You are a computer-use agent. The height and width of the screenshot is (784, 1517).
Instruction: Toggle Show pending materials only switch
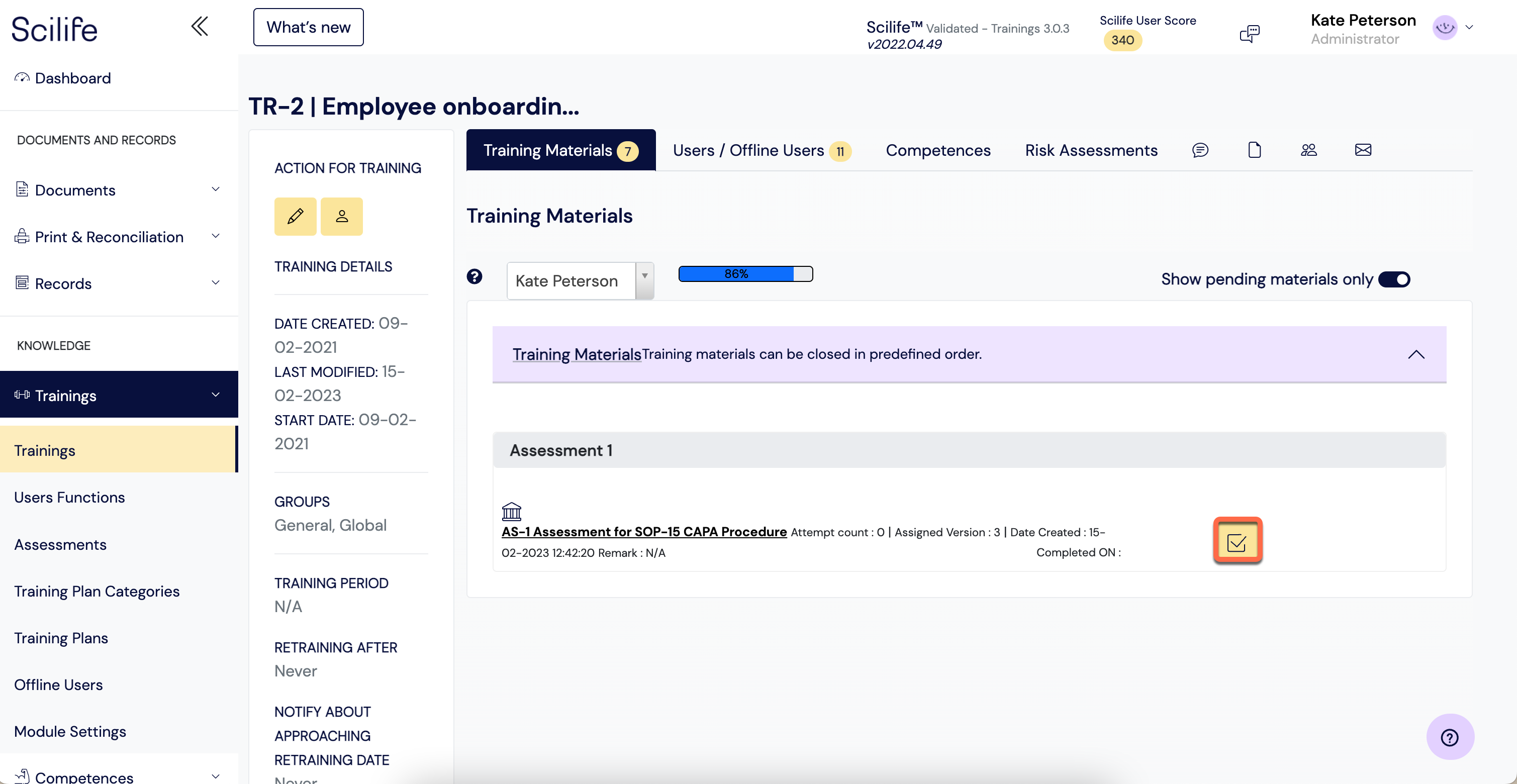click(x=1394, y=279)
